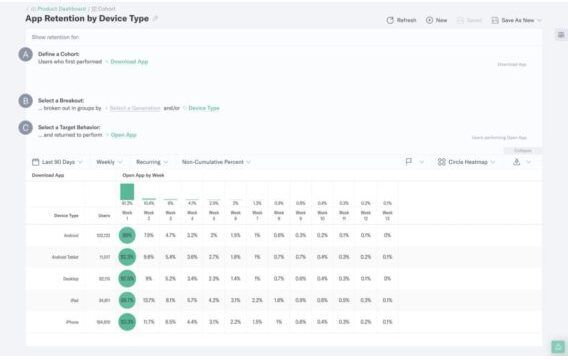Screen dimensions: 568x360
Task: Expand the Weekly interval dropdown
Action: tap(109, 162)
